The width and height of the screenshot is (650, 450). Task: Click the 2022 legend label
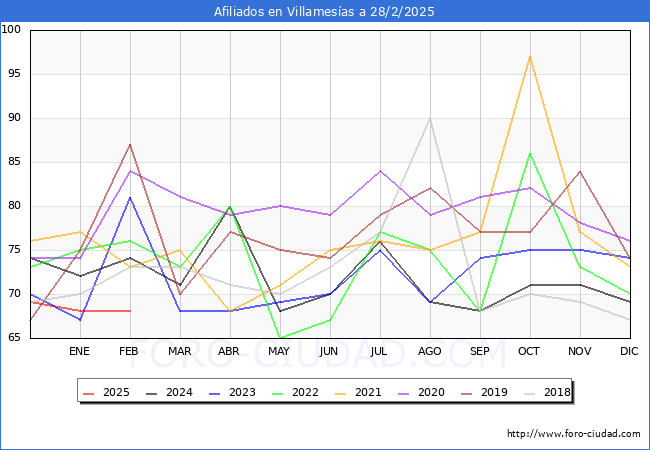click(x=305, y=392)
